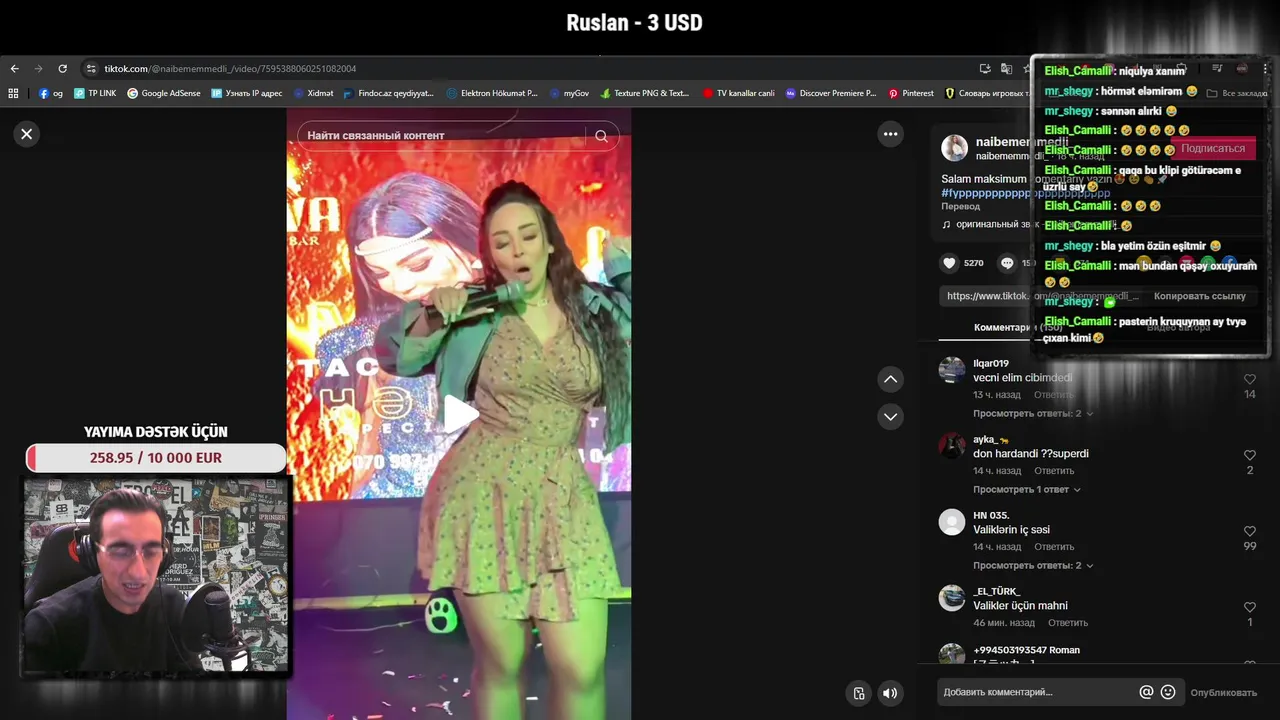
Task: Toggle the auto-scroll icon beside volume
Action: click(x=859, y=692)
